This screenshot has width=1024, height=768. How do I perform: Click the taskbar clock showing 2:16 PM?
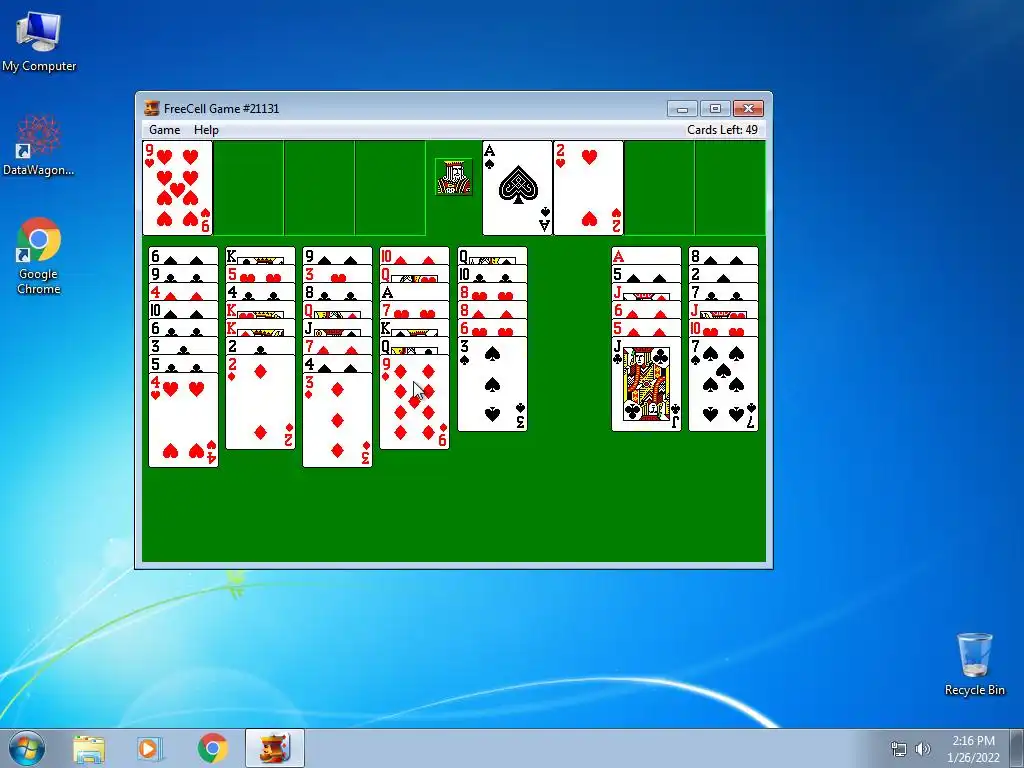[x=973, y=749]
